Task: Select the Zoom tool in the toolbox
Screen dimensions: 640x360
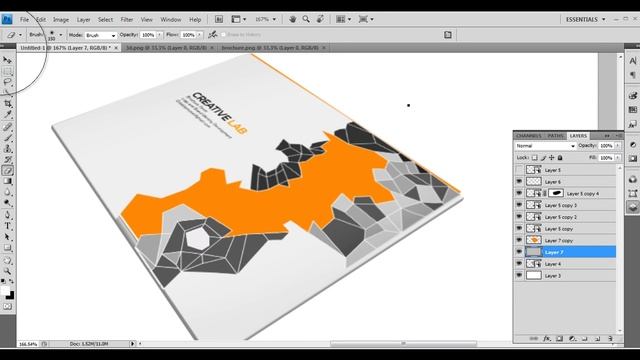Action: coord(7,271)
